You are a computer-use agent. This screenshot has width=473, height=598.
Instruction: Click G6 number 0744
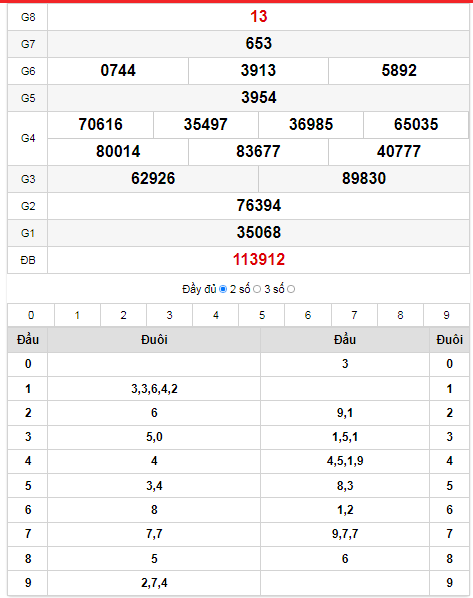(118, 71)
